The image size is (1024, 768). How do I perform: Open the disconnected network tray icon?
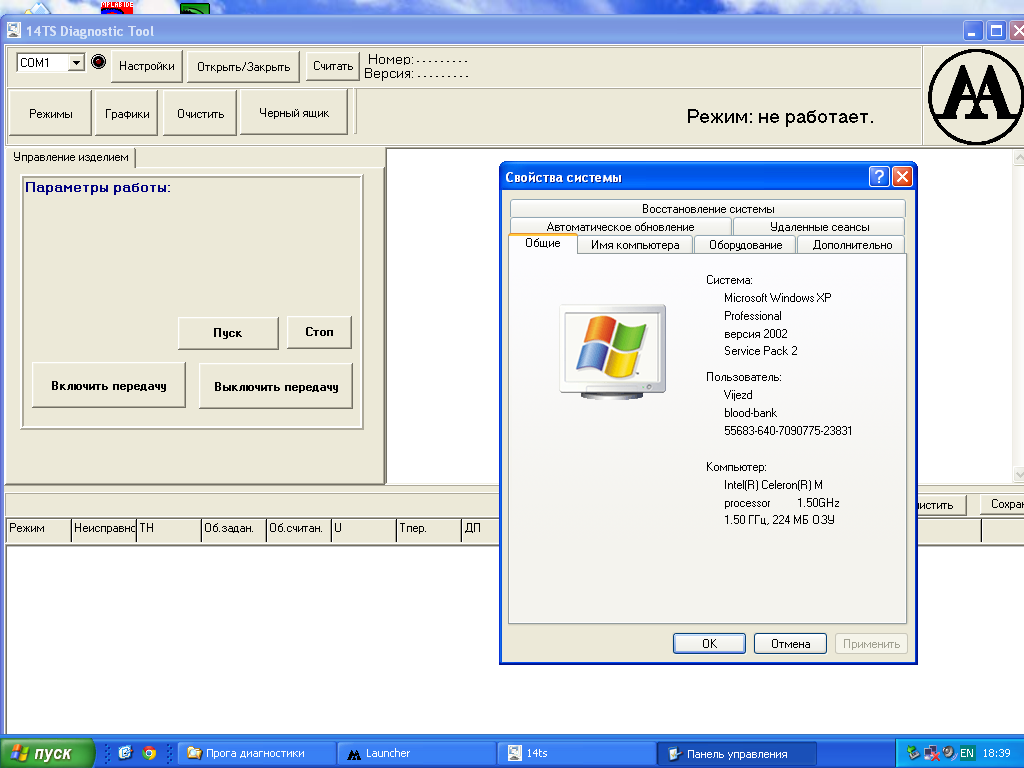[x=931, y=753]
